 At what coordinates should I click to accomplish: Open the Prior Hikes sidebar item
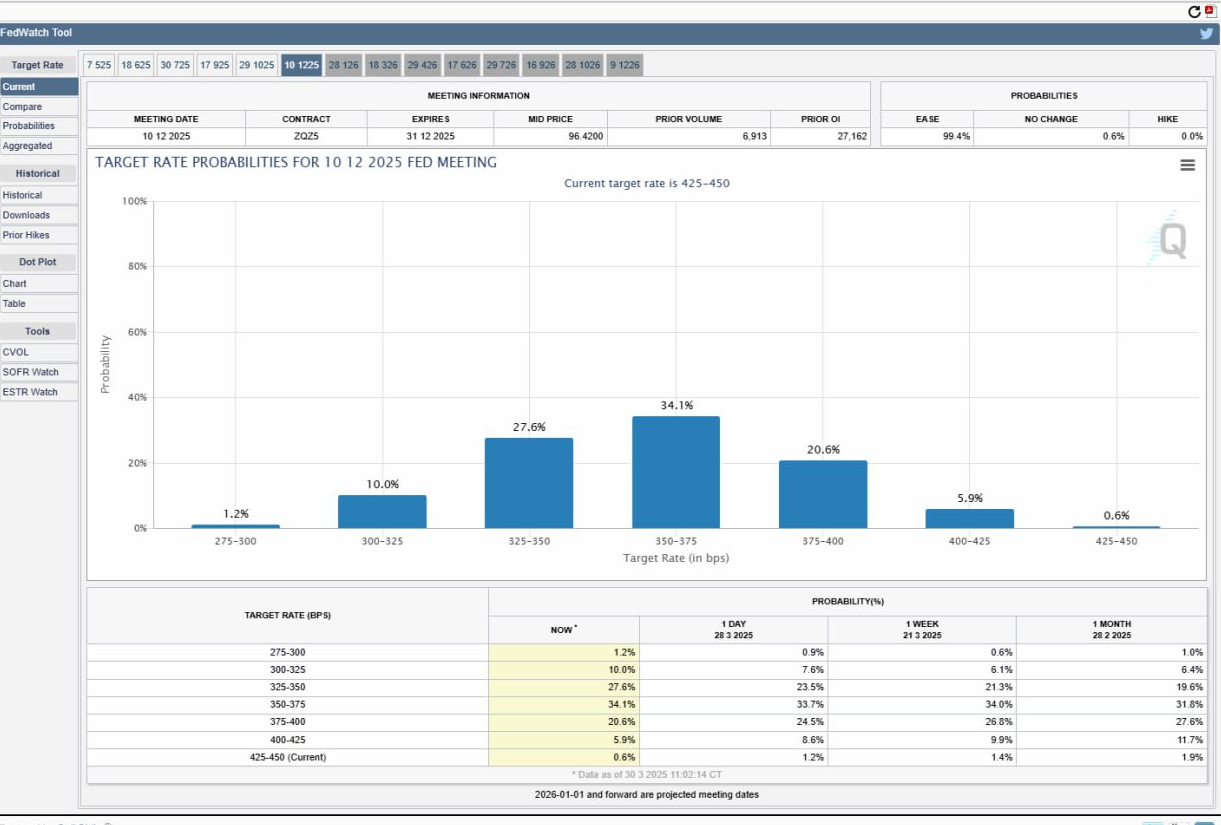point(39,235)
